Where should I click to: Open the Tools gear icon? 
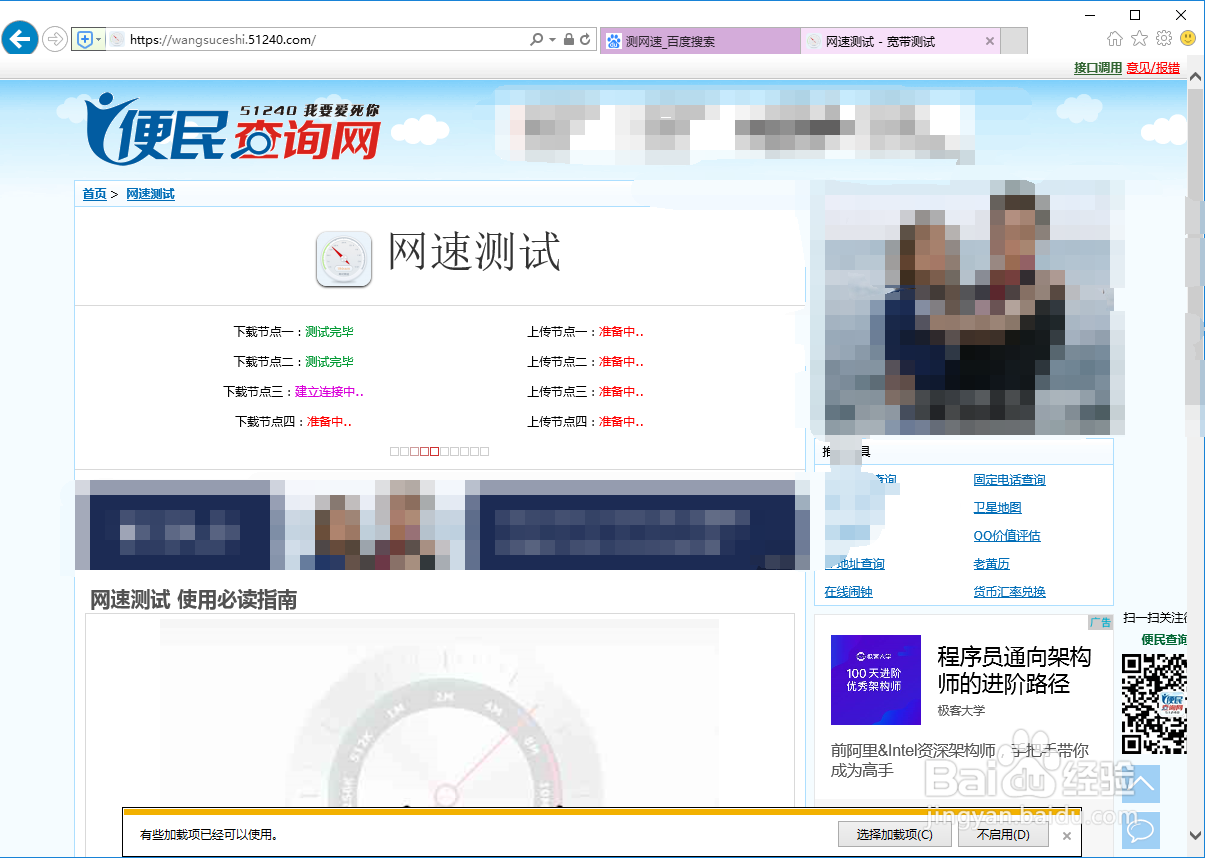tap(1163, 39)
